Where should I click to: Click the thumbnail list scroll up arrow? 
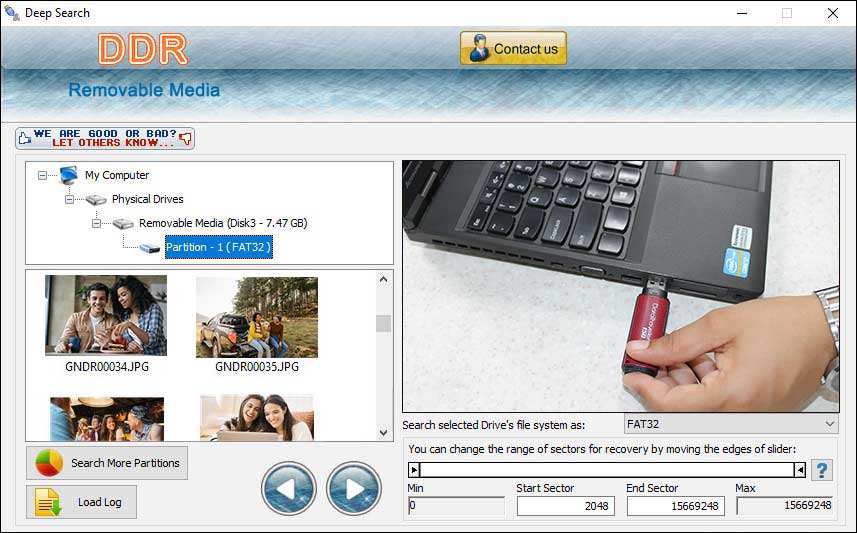384,279
